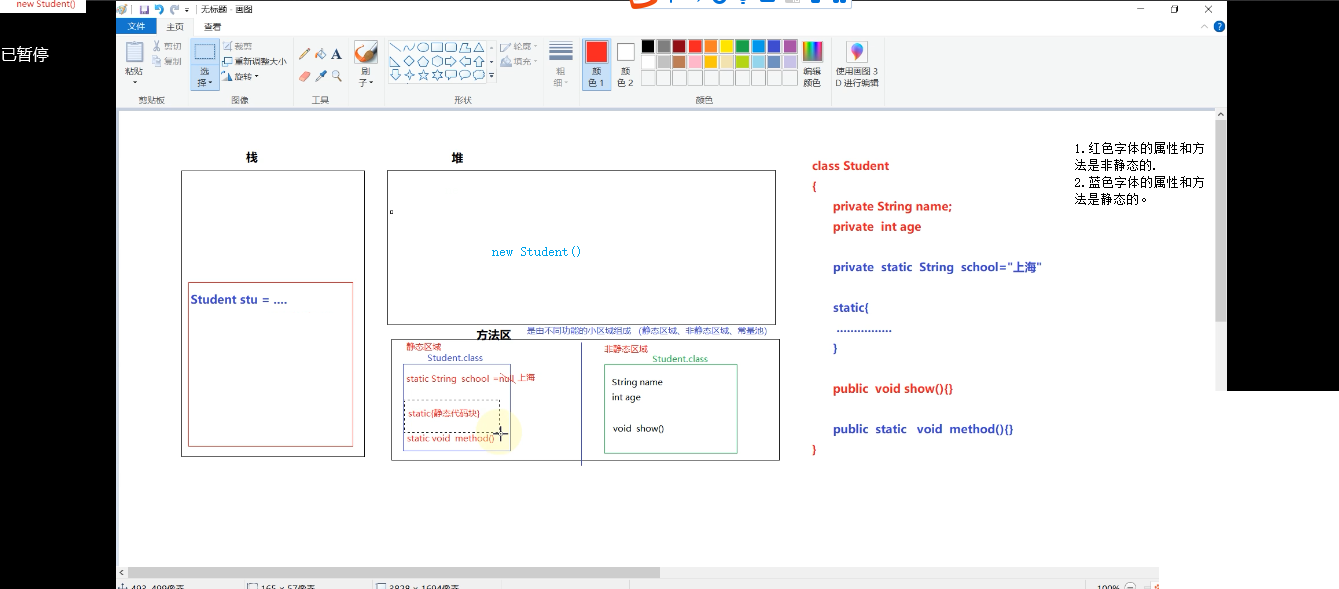Pick the Right arrow shape
The width and height of the screenshot is (1339, 589).
click(451, 61)
